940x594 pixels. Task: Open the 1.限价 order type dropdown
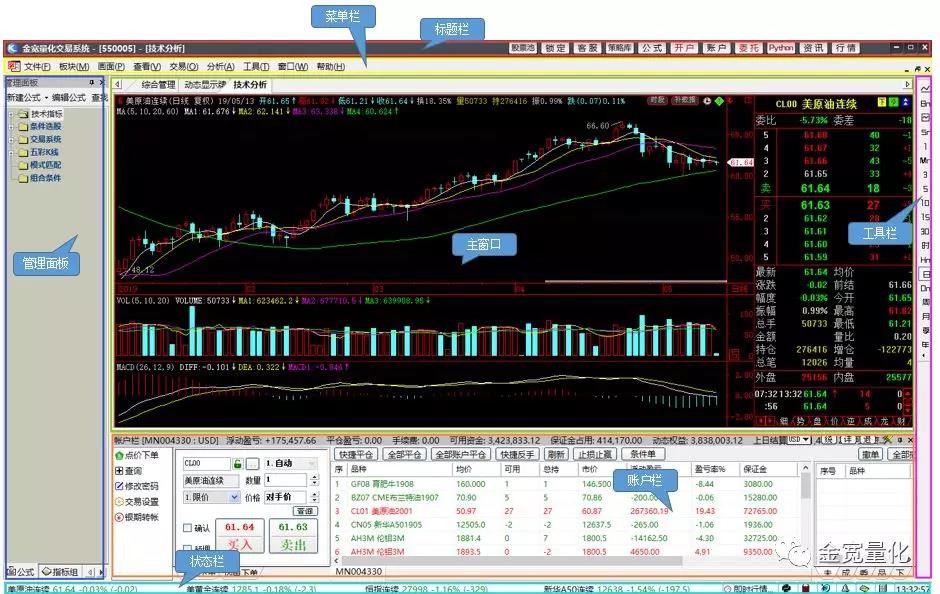234,497
